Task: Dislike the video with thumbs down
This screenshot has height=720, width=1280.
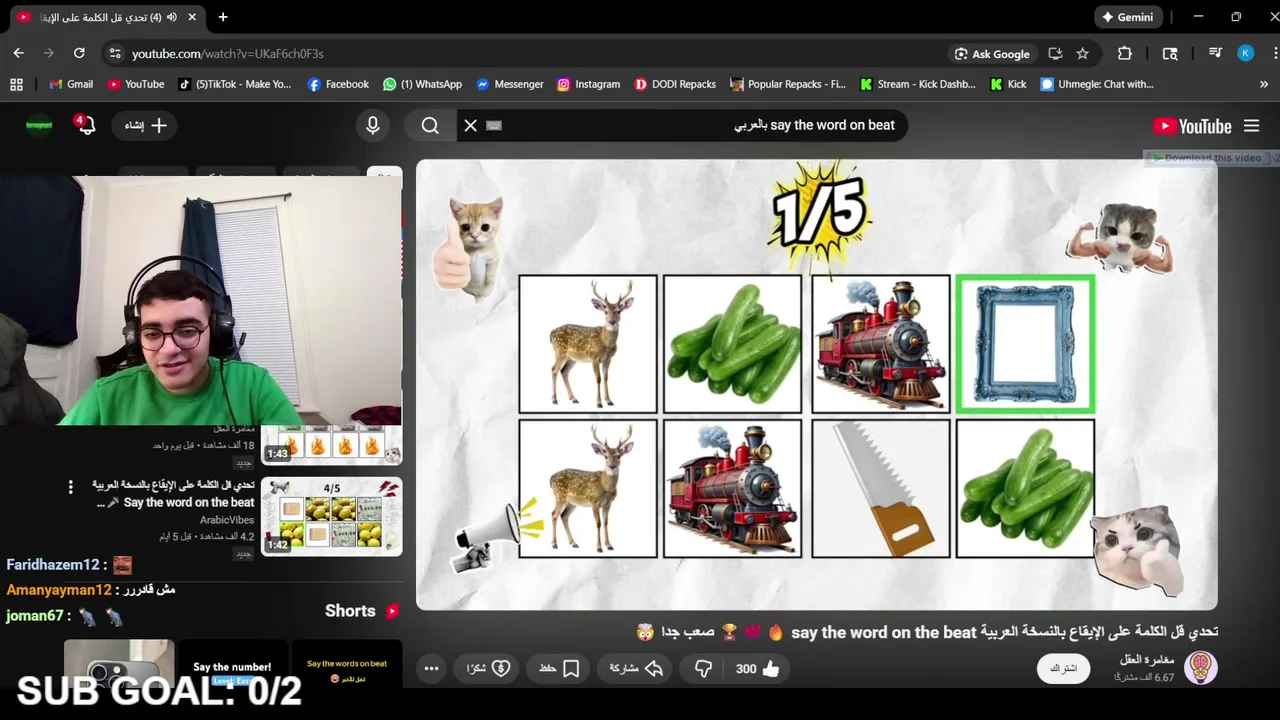Action: pyautogui.click(x=703, y=669)
